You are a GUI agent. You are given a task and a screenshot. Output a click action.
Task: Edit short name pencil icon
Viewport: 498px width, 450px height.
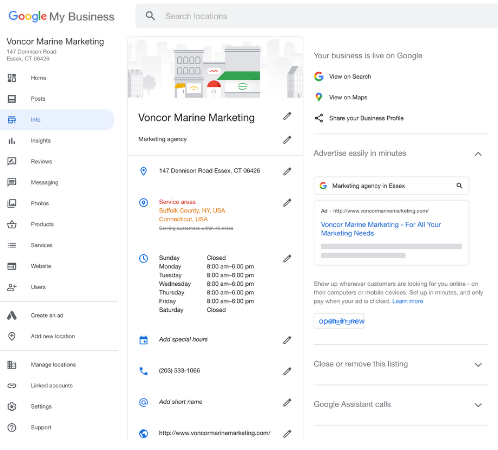(287, 403)
